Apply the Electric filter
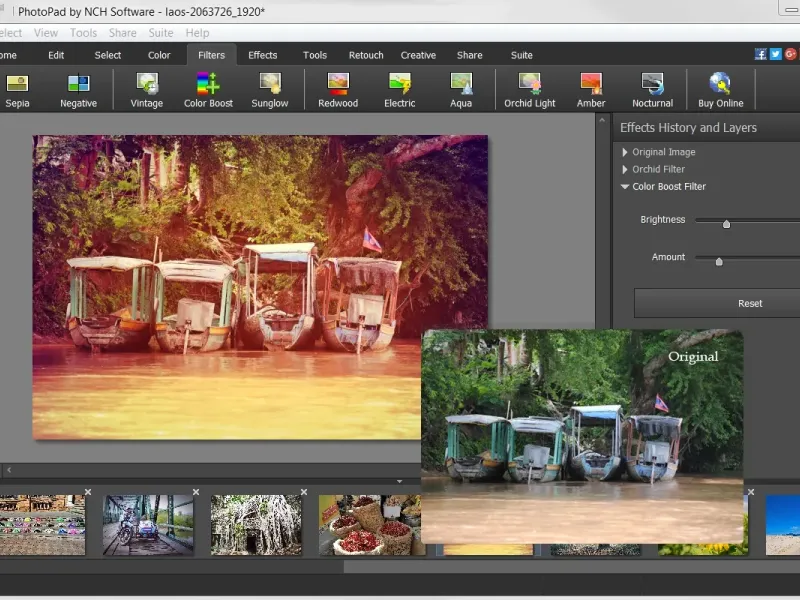The width and height of the screenshot is (800, 600). click(399, 90)
